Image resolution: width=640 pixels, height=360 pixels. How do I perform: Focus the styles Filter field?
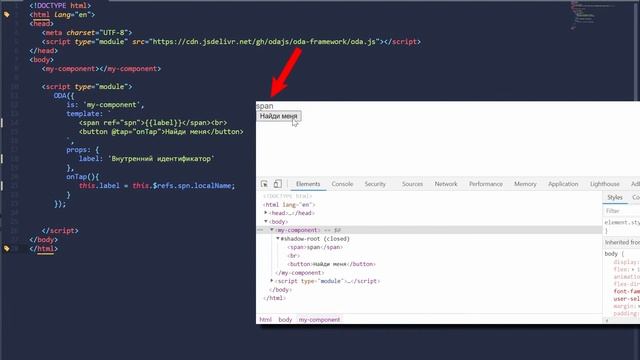point(622,211)
